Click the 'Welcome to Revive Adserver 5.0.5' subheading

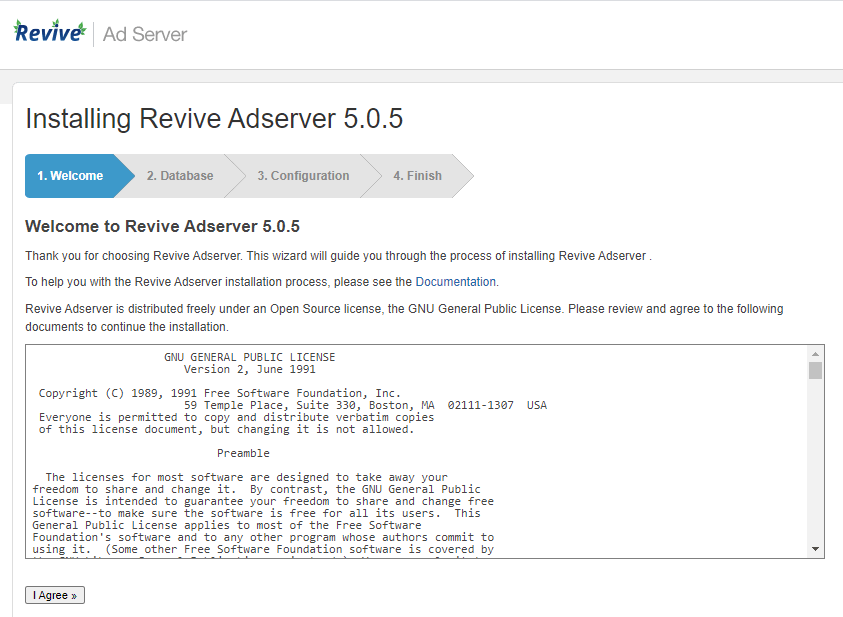(162, 226)
